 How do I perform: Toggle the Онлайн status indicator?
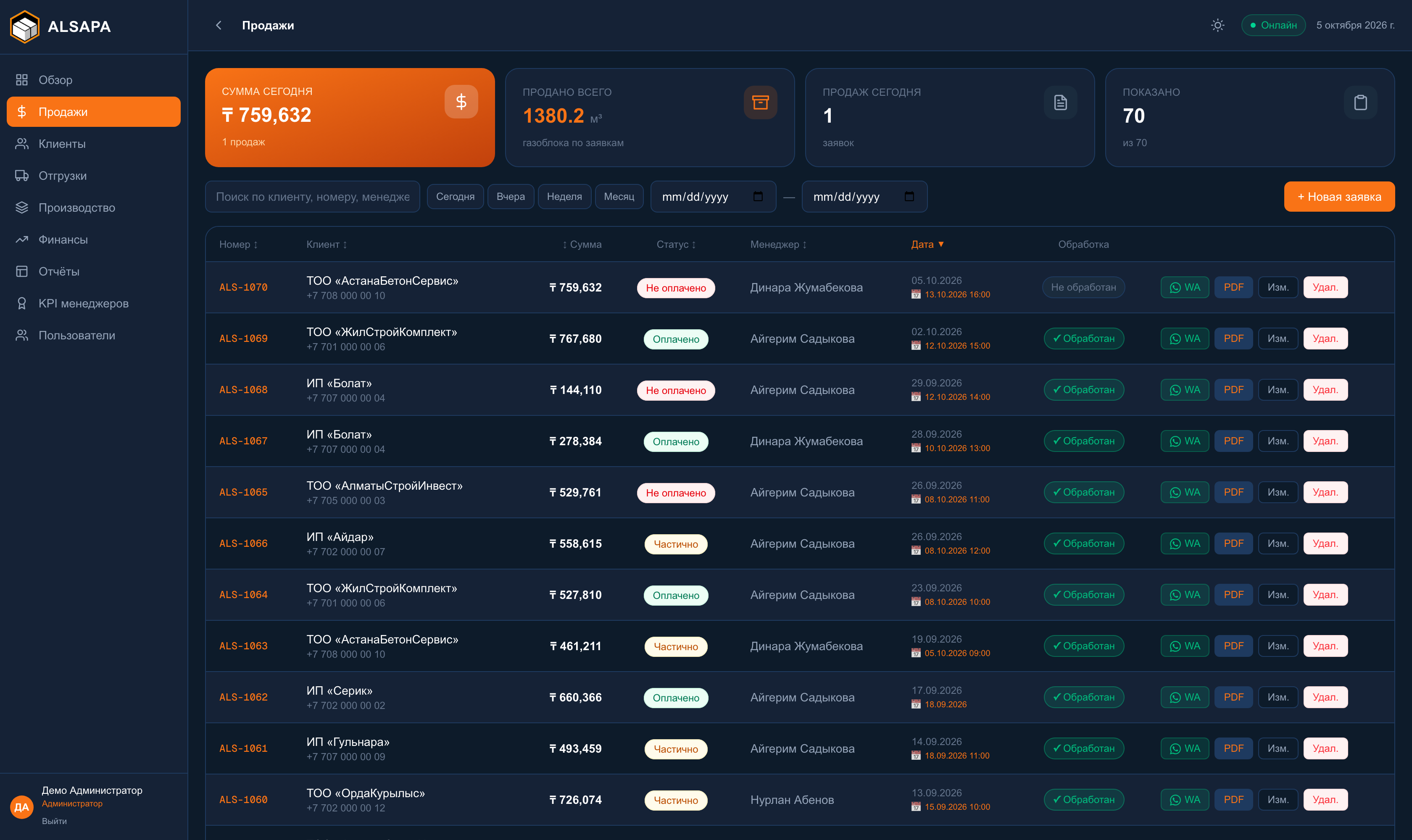[1273, 26]
